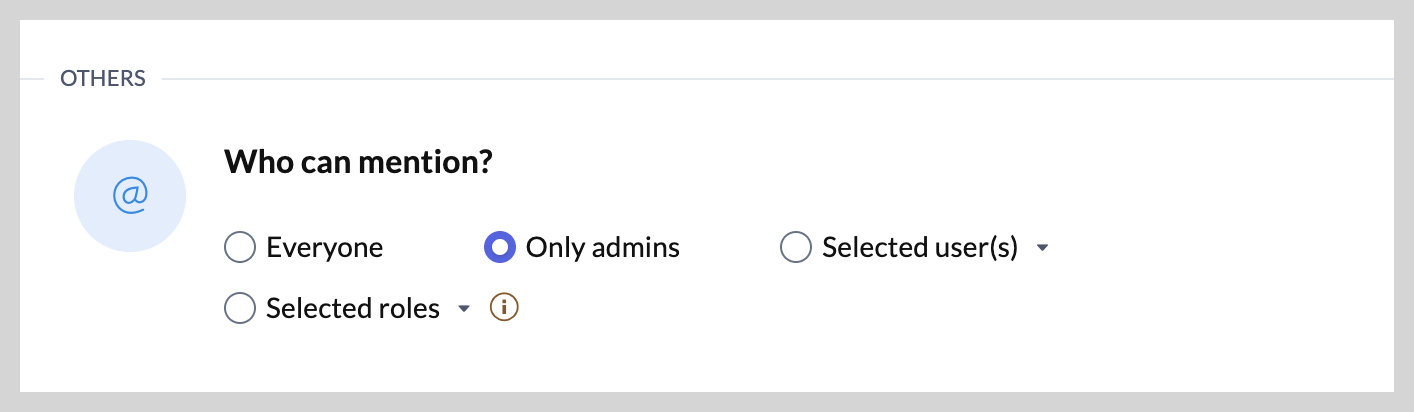Click the info icon beside Selected roles

point(504,308)
